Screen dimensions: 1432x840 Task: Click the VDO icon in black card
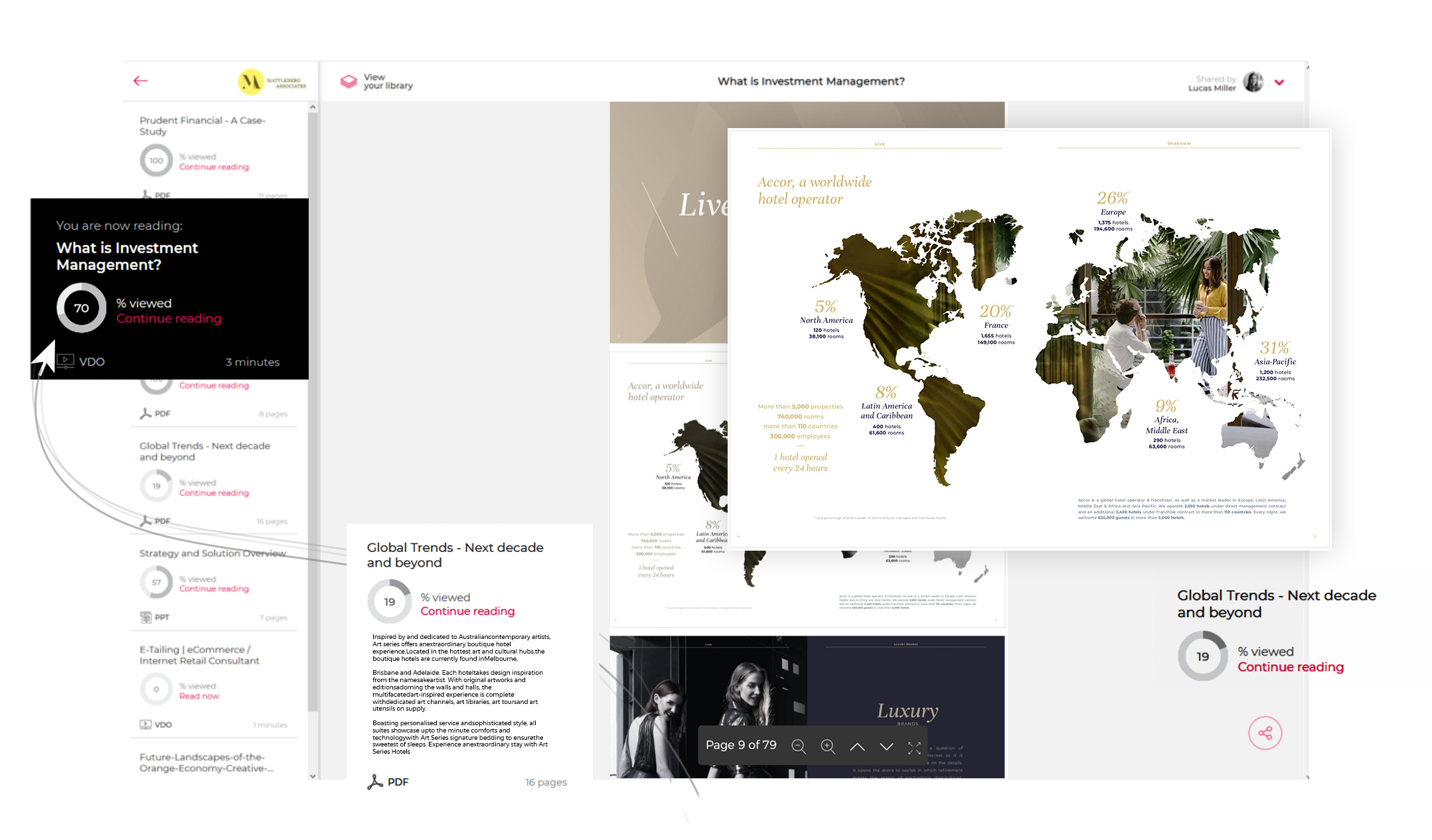tap(65, 361)
